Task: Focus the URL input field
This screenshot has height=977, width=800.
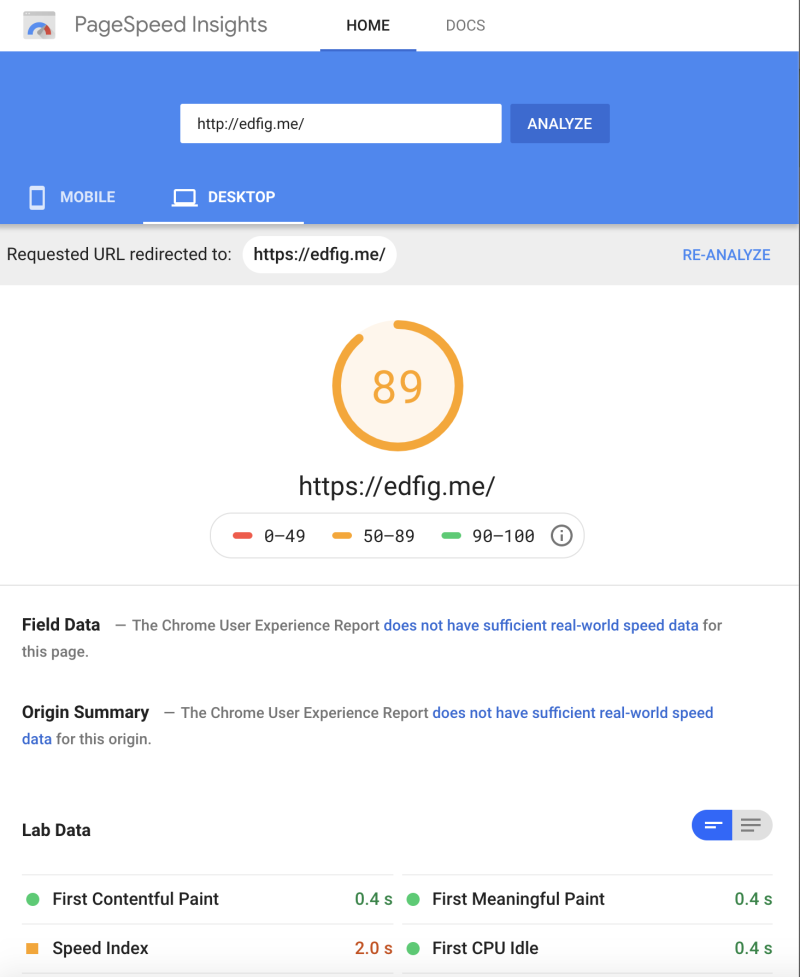Action: (x=341, y=123)
